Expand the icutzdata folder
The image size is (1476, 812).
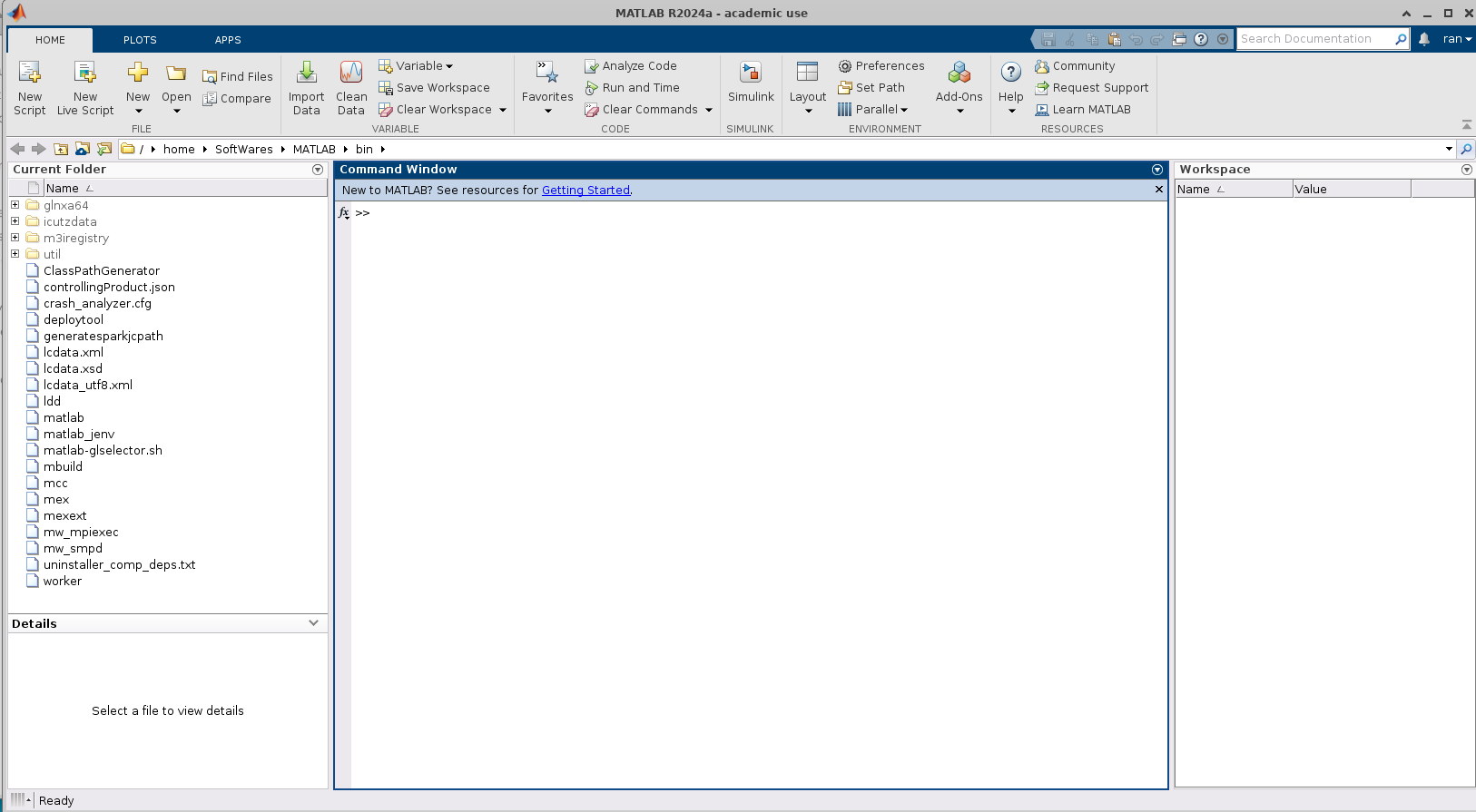15,221
